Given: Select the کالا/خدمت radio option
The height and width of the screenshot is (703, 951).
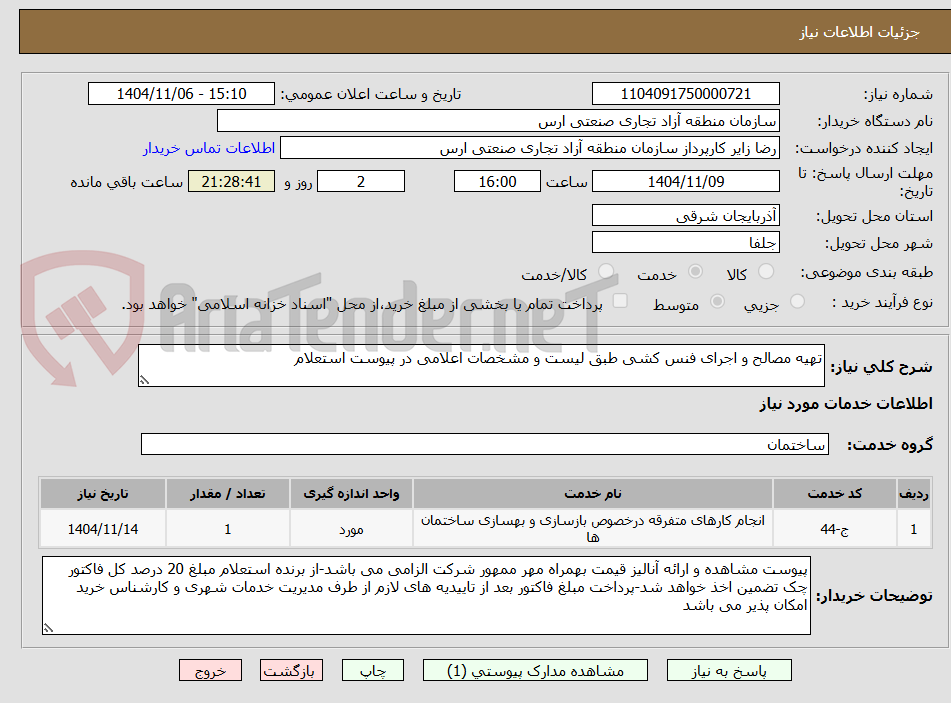Looking at the screenshot, I should [x=604, y=269].
